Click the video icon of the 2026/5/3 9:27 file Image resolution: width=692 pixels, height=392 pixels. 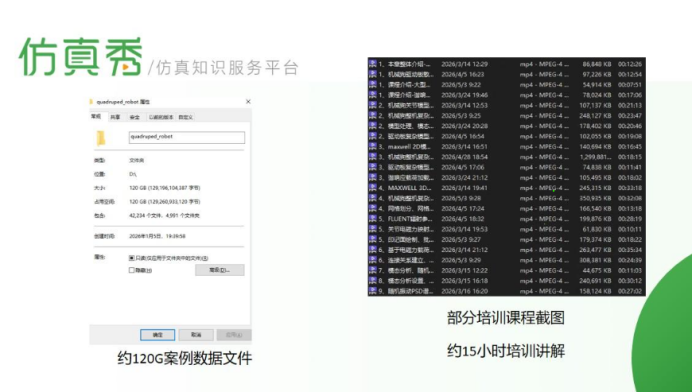[373, 239]
